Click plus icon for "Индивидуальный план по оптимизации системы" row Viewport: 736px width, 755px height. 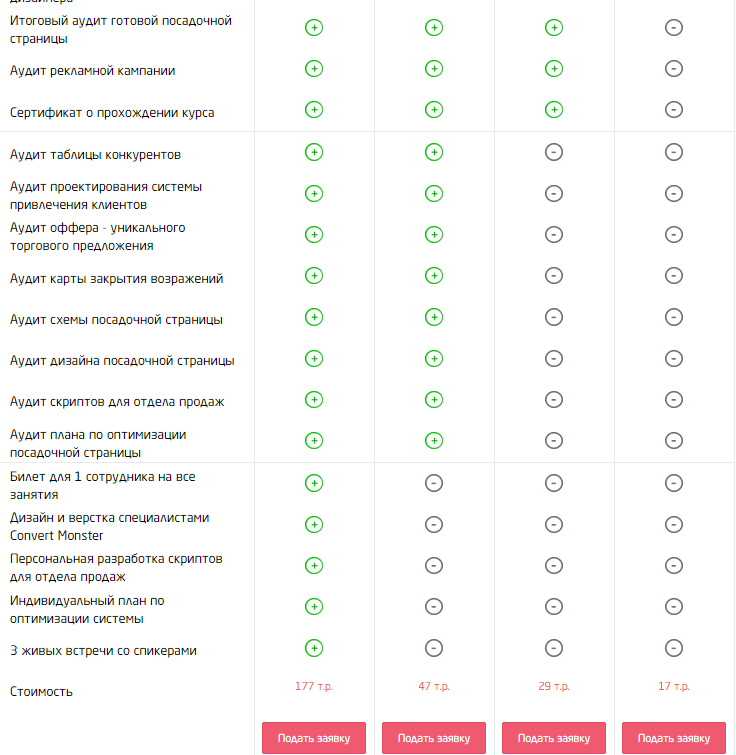click(314, 606)
